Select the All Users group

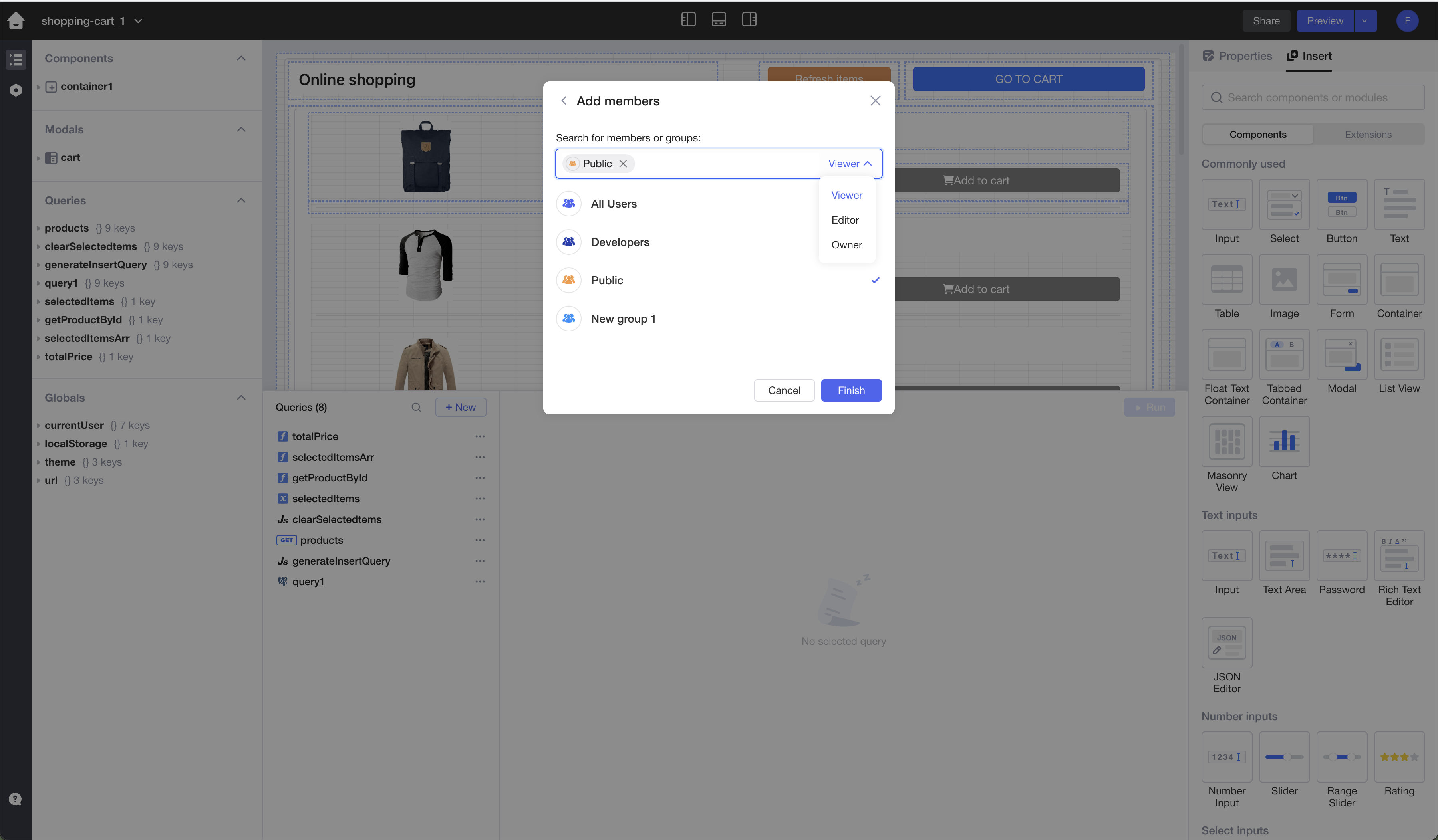pos(614,204)
